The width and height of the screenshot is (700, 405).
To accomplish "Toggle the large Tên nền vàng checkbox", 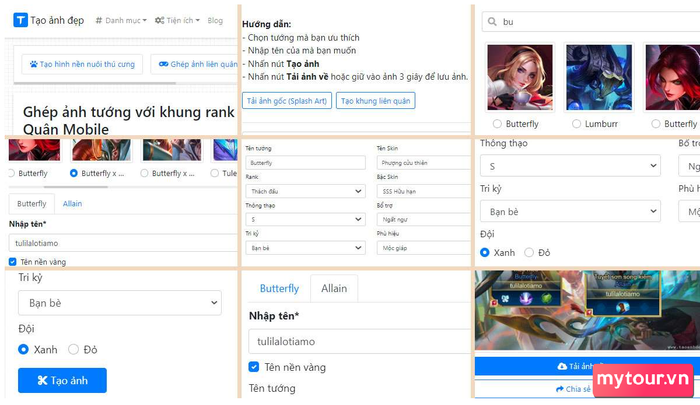I will (x=254, y=367).
